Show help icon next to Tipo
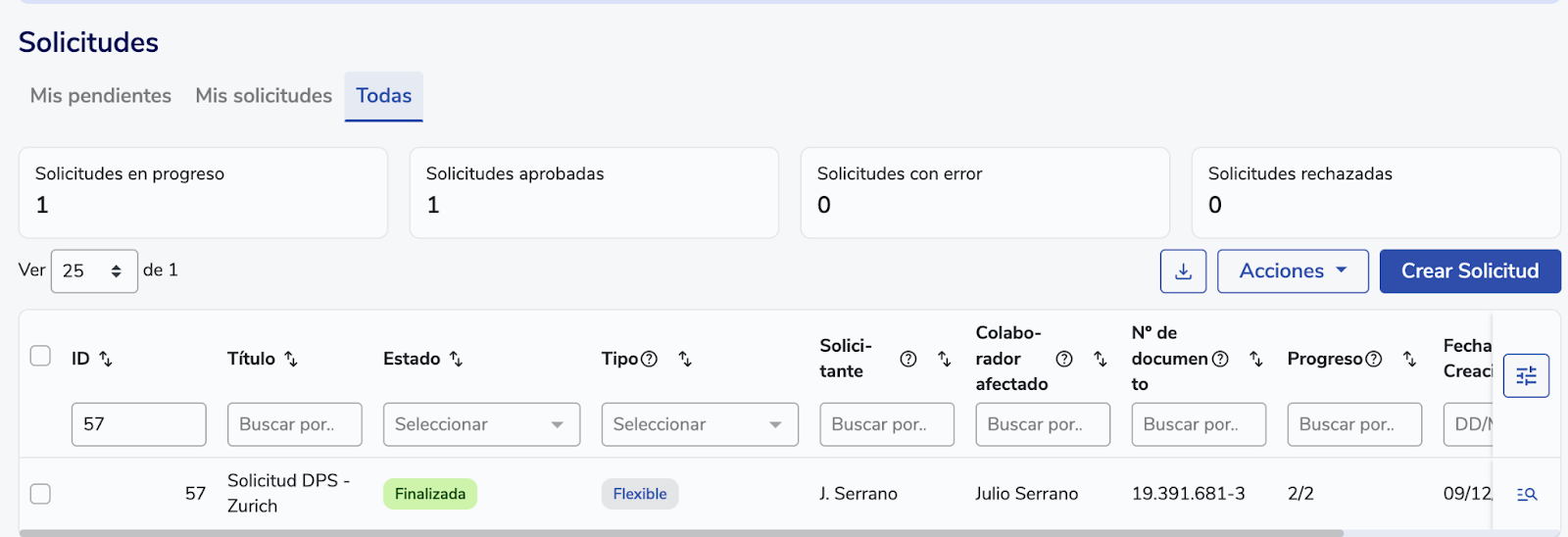The width and height of the screenshot is (1568, 537). pyautogui.click(x=649, y=360)
